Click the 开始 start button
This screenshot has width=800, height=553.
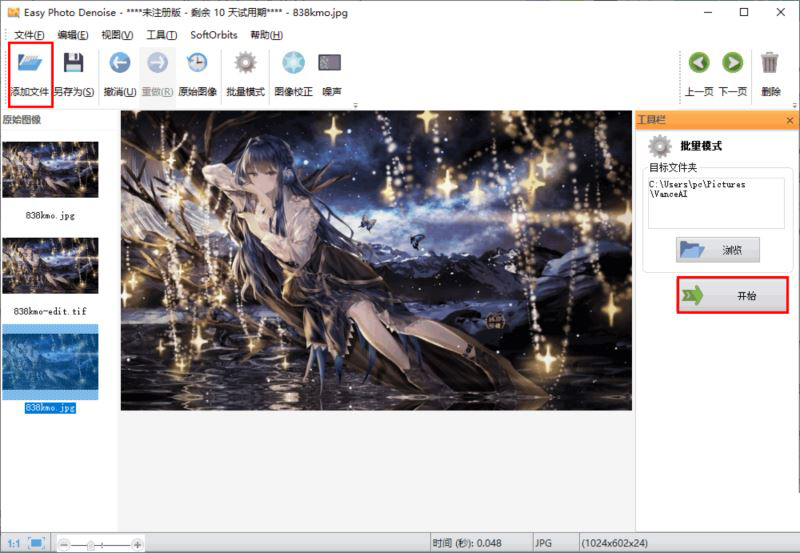tap(733, 295)
